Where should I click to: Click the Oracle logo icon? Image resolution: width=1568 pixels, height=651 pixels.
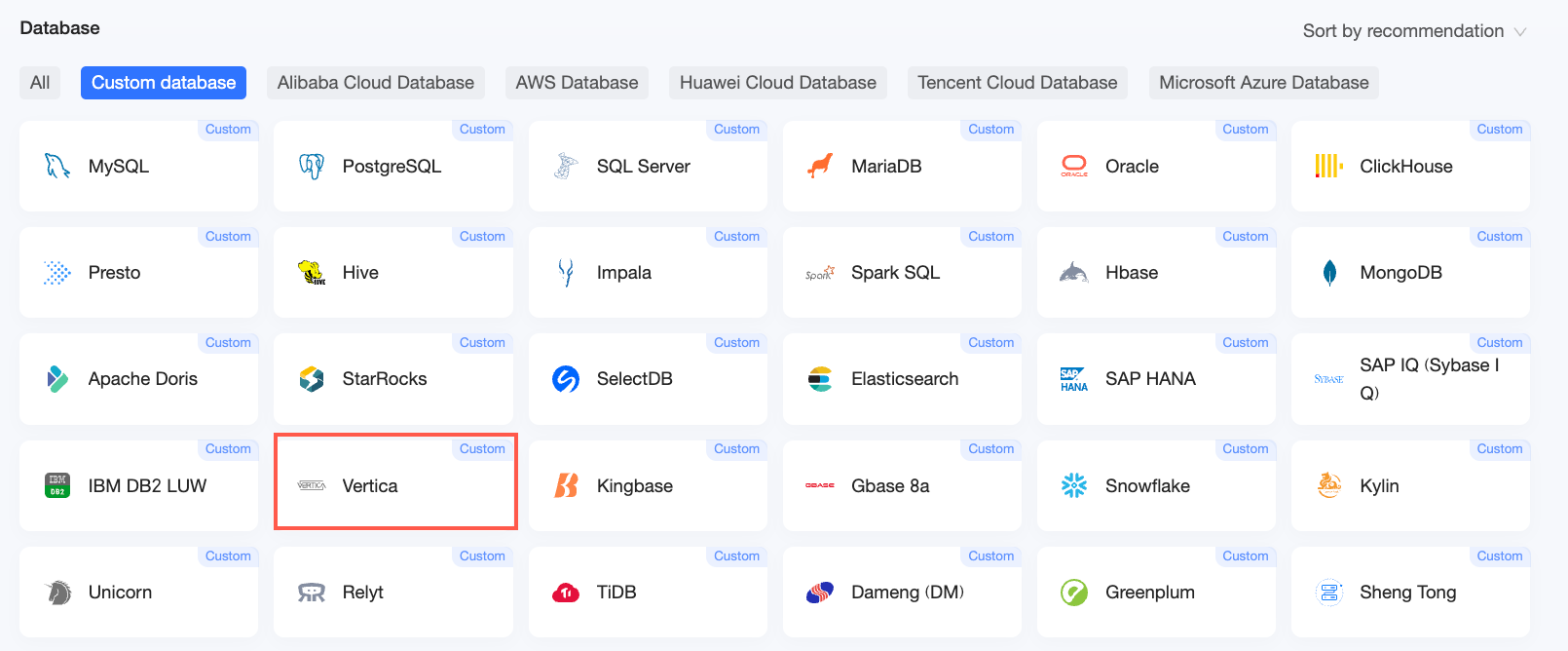1074,167
